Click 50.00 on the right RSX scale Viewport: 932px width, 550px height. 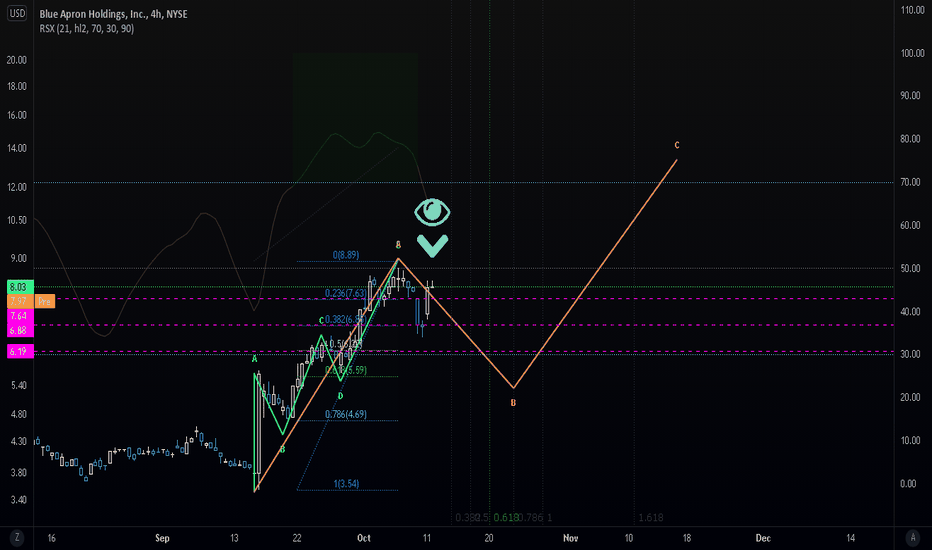coord(910,269)
